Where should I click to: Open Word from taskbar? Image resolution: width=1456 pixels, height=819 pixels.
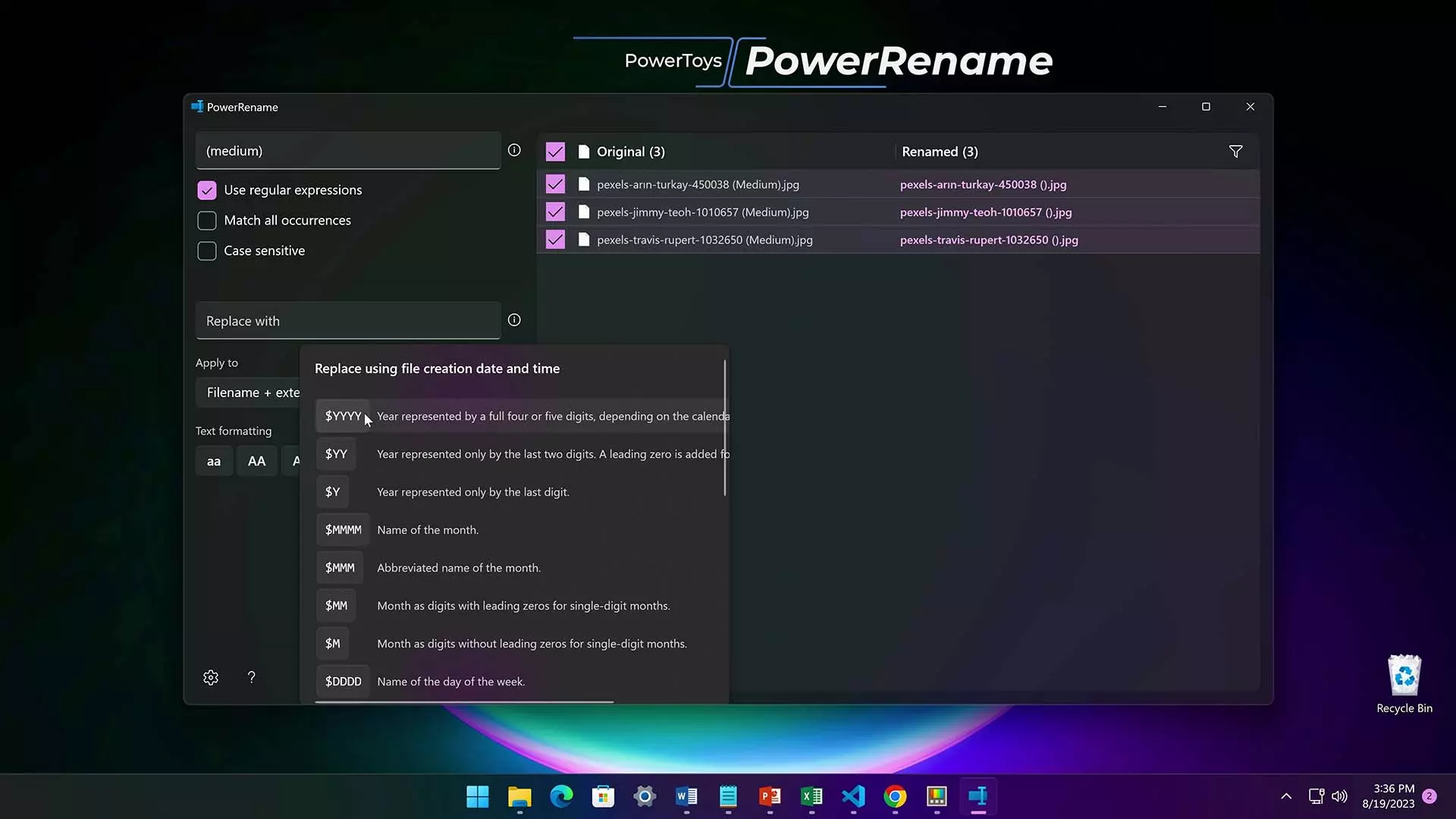[686, 796]
